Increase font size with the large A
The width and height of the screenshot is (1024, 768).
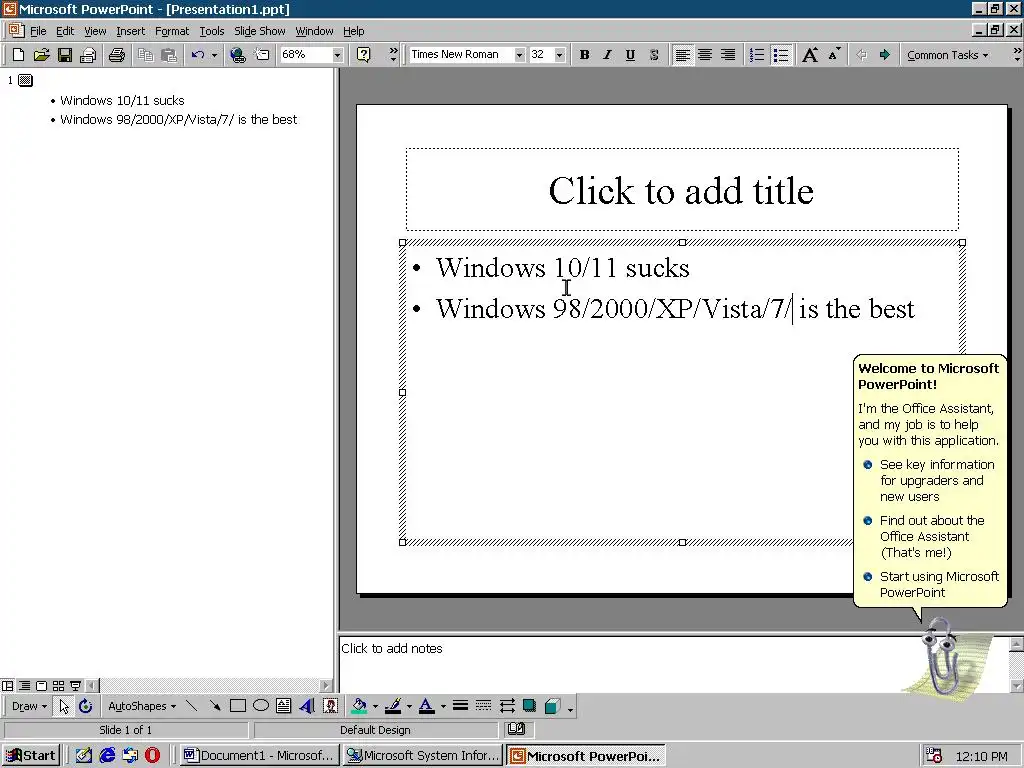pos(810,55)
